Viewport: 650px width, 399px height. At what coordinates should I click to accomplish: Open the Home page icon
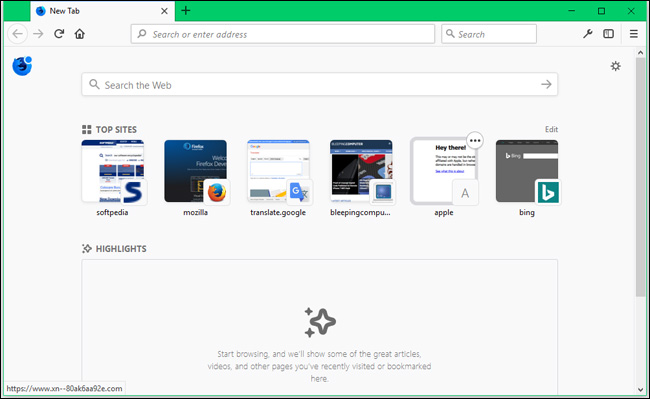[80, 34]
